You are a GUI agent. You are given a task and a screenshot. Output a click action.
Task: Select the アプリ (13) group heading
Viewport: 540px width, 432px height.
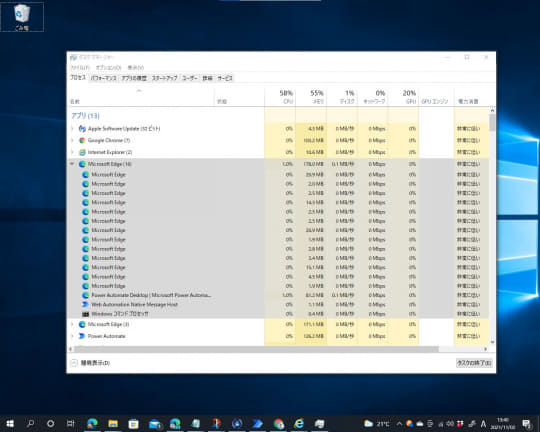point(85,116)
